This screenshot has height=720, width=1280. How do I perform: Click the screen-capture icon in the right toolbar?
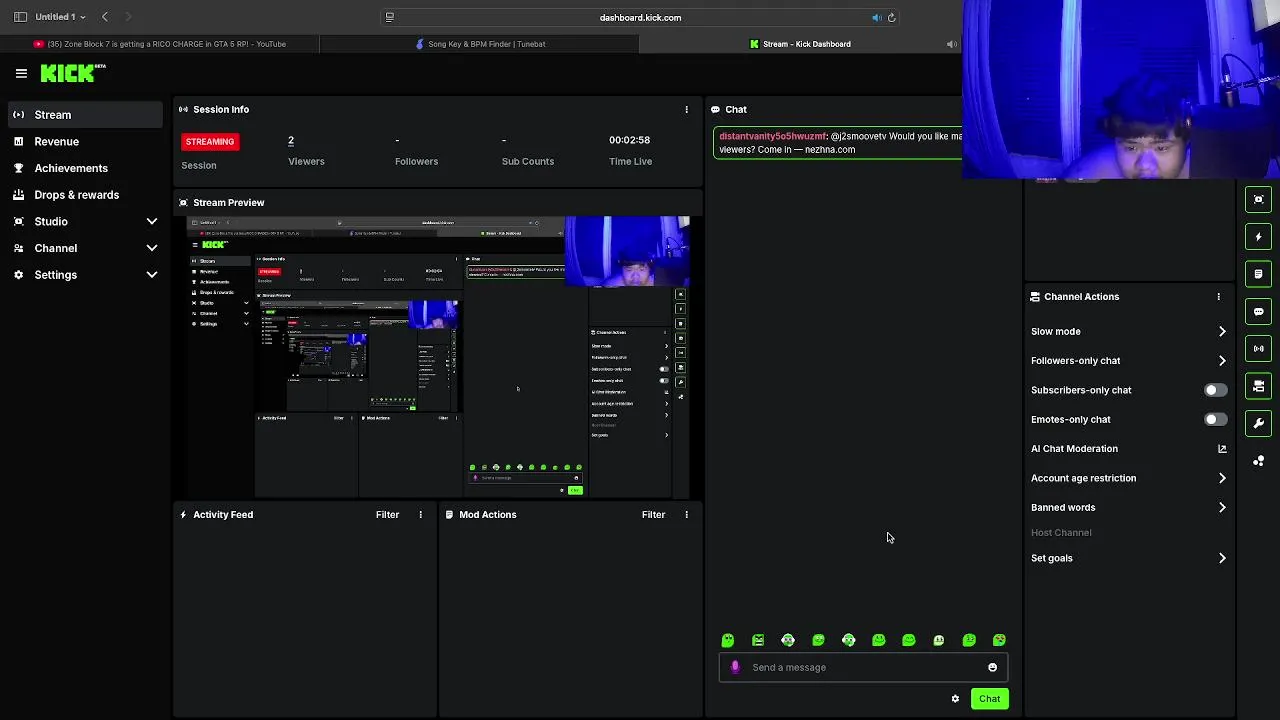point(1259,199)
